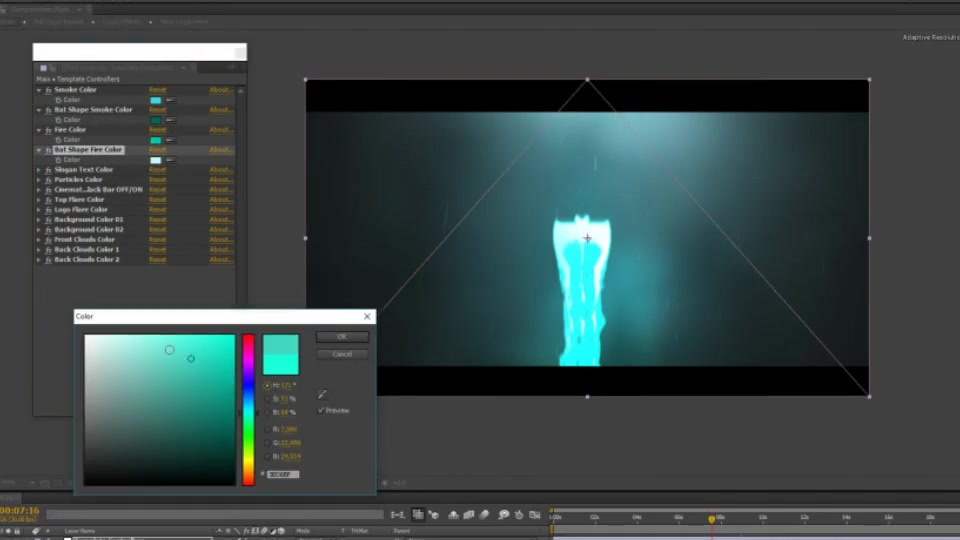Select the Background Color 01 effect
This screenshot has width=960, height=540.
pyautogui.click(x=89, y=219)
